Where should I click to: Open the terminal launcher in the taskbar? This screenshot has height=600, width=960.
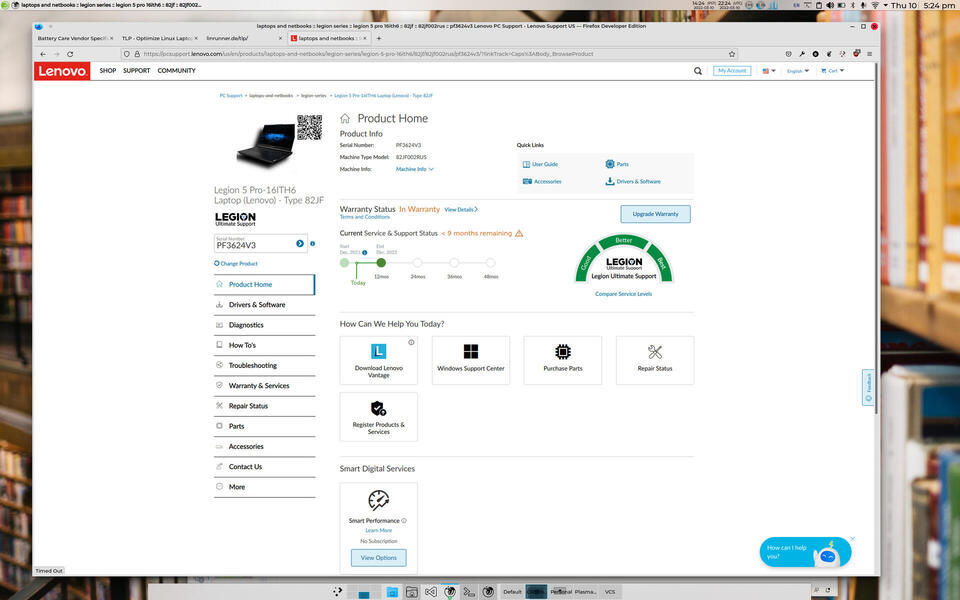coord(469,592)
